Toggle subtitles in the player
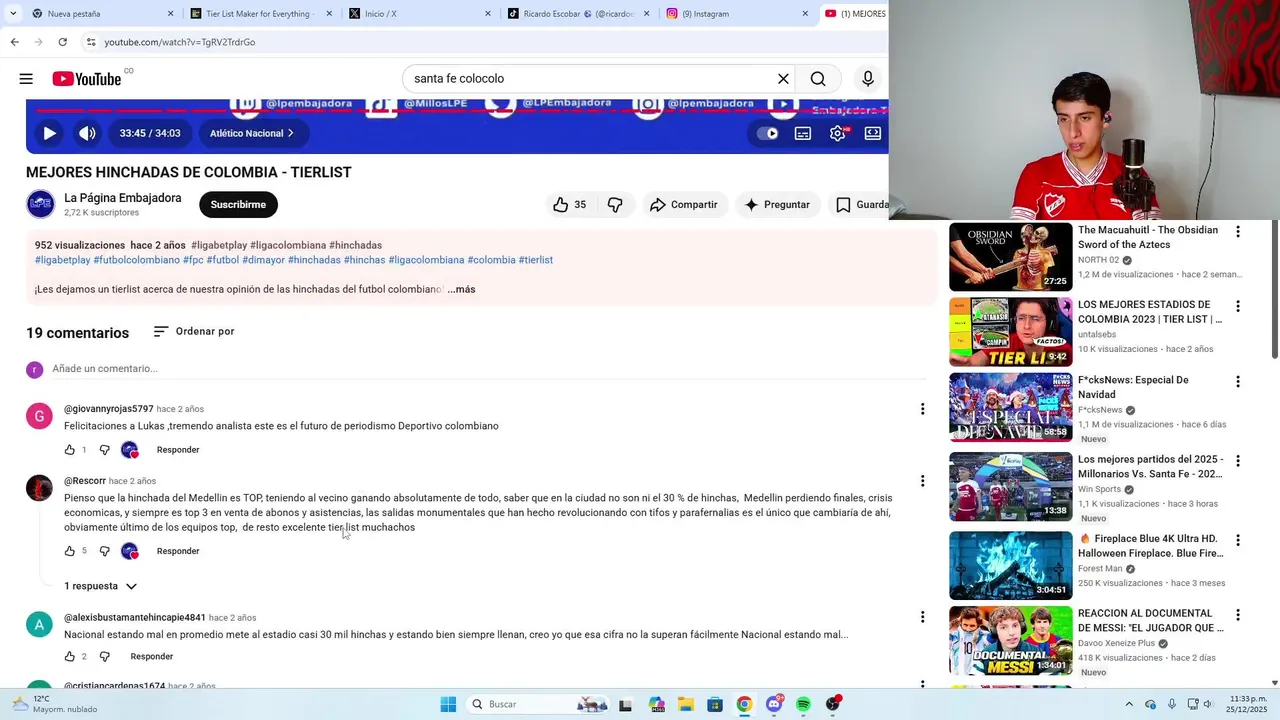1280x720 pixels. (803, 133)
